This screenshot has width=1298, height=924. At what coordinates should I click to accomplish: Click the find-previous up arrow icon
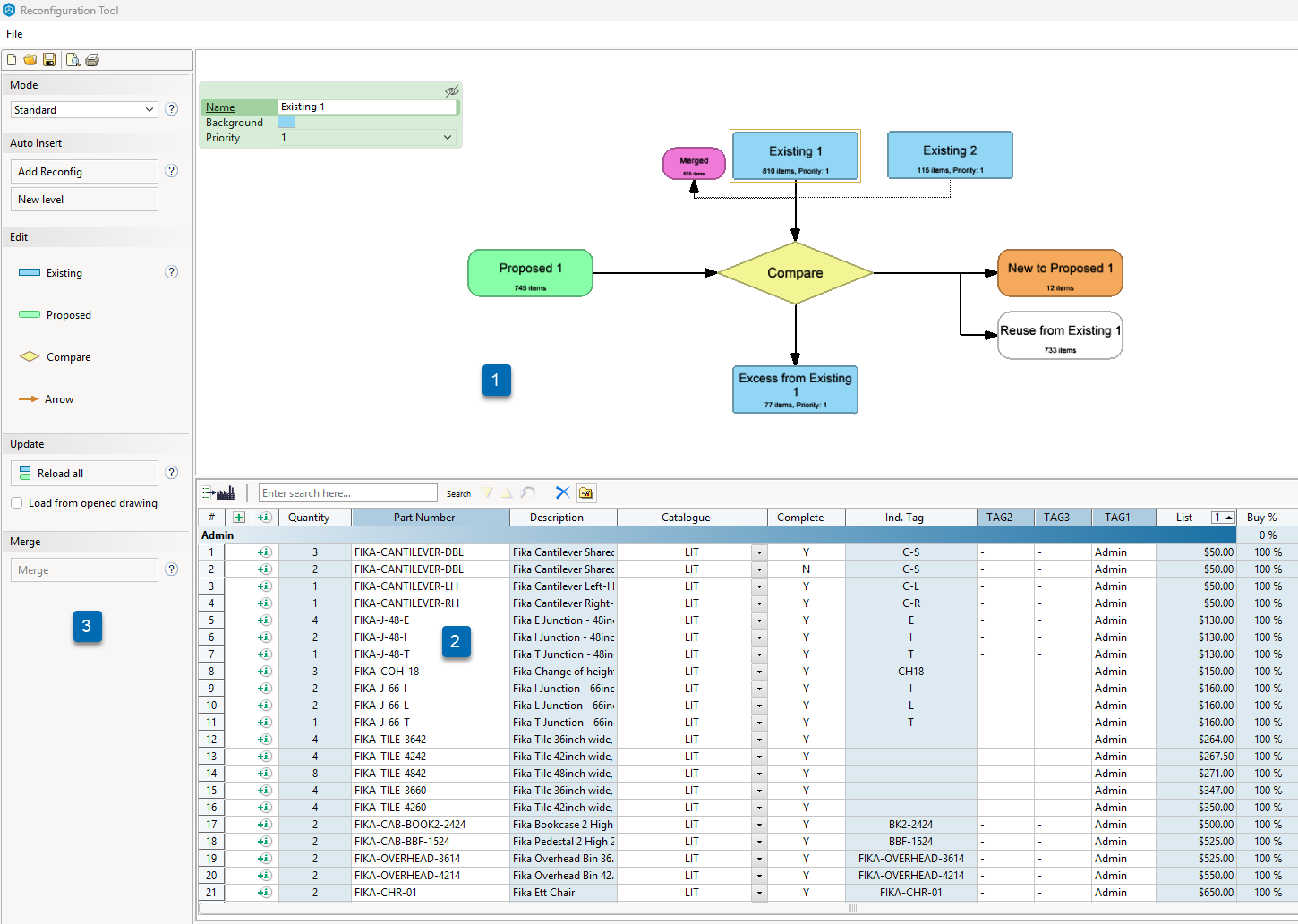(507, 493)
